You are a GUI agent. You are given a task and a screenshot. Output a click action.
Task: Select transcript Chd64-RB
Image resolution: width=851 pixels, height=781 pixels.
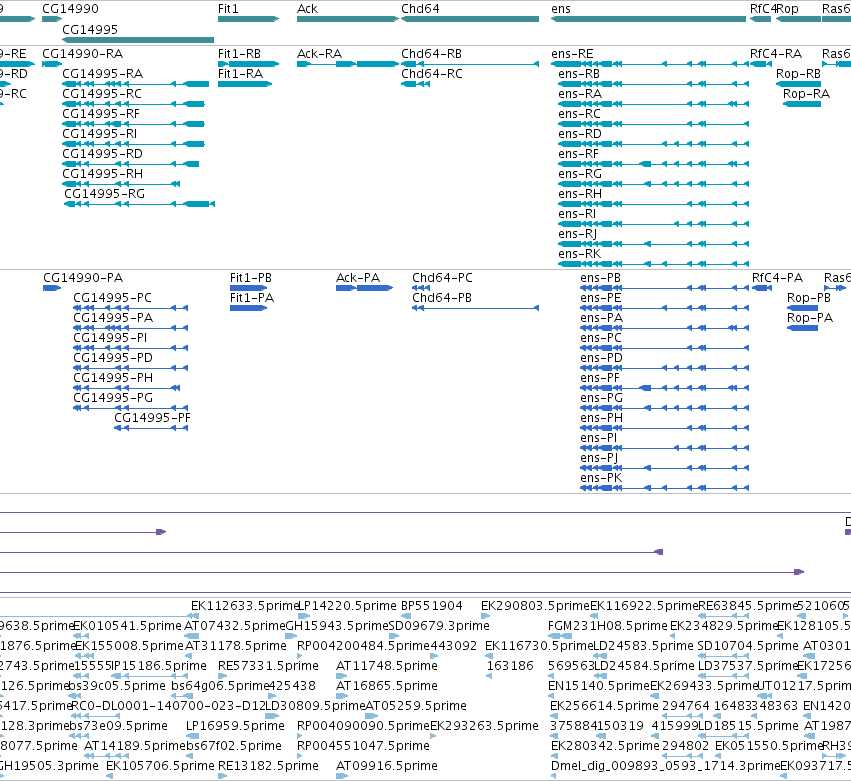point(470,64)
